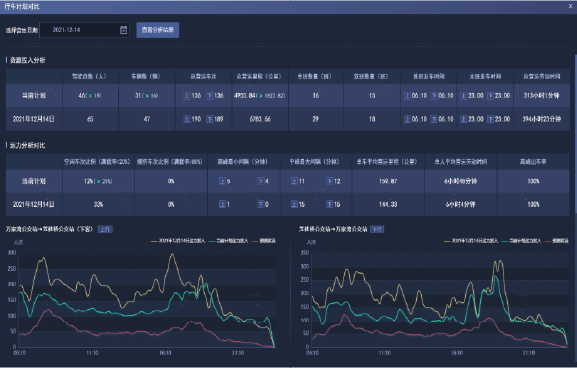Screen dimensions: 577x368
Task: Click the 上 icon beside 136 in current plan row
Action: point(187,96)
